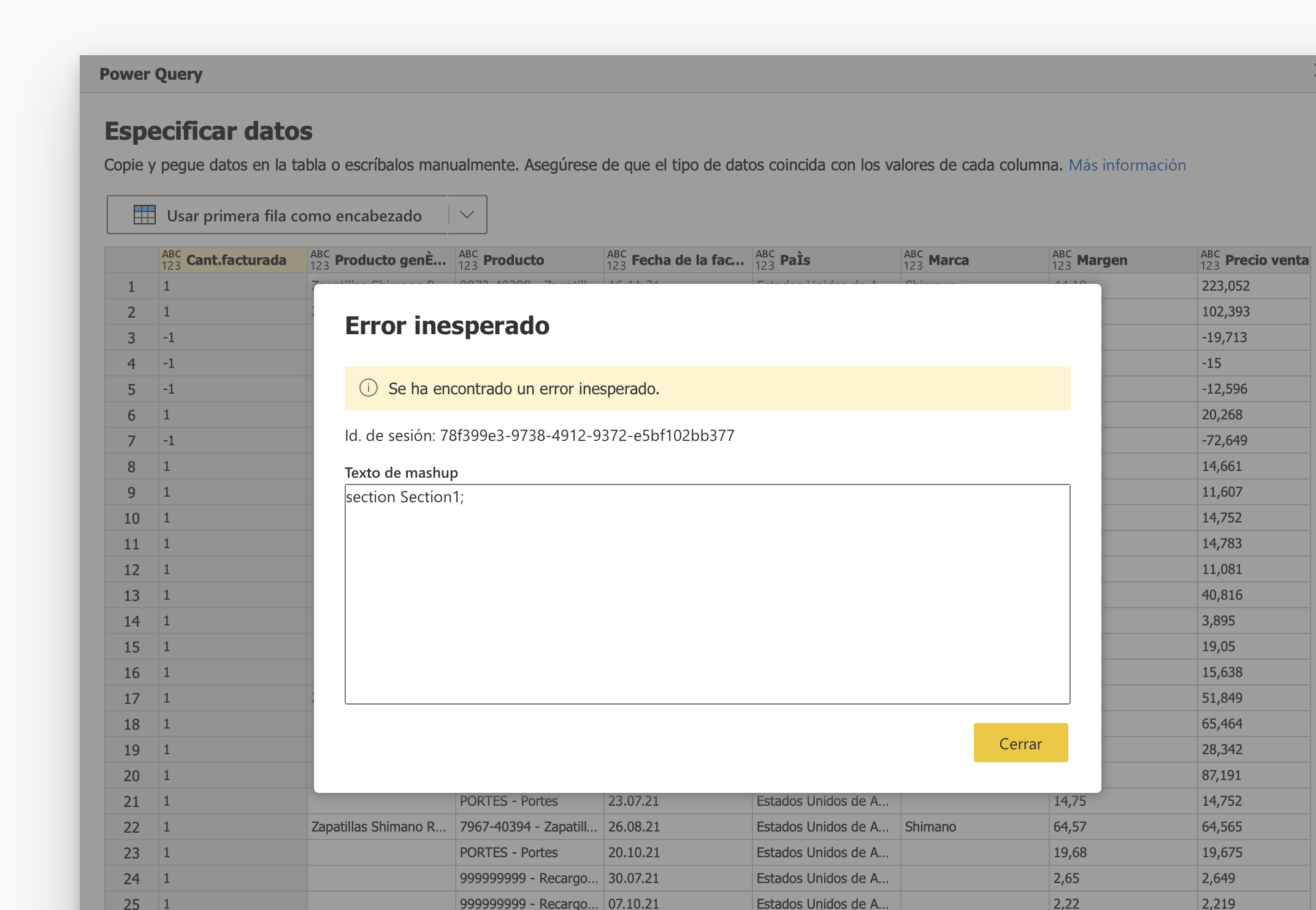Click data type icon of Paìs column
The height and width of the screenshot is (910, 1316).
tap(765, 260)
